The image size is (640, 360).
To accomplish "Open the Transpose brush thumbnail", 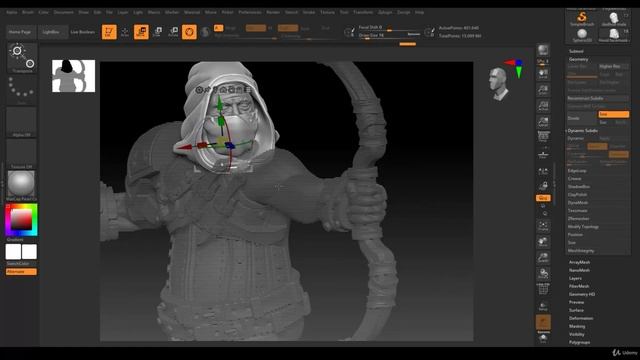I will pos(22,58).
